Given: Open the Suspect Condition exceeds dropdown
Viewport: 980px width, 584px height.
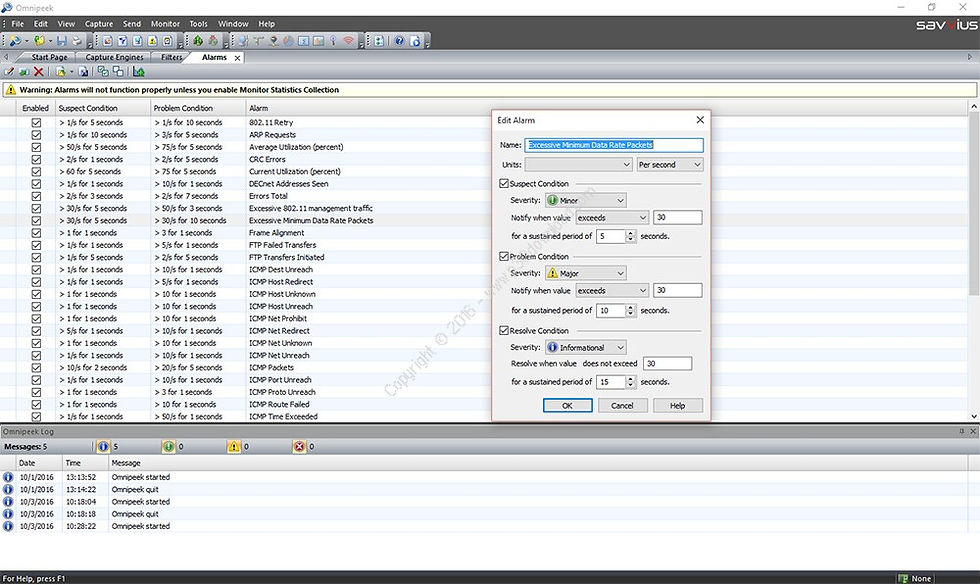Looking at the screenshot, I should point(612,218).
